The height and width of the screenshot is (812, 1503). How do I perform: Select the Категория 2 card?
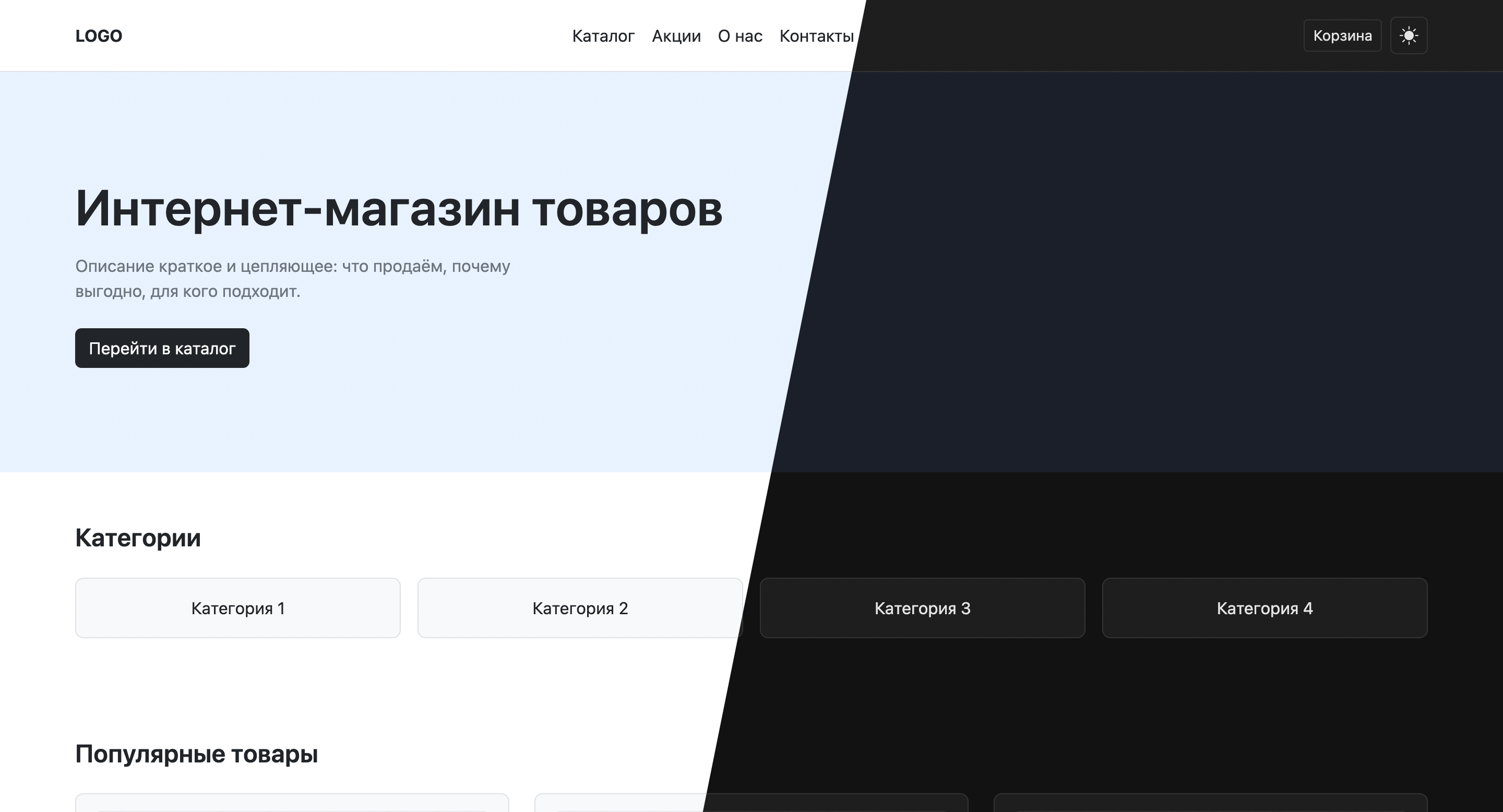(580, 608)
